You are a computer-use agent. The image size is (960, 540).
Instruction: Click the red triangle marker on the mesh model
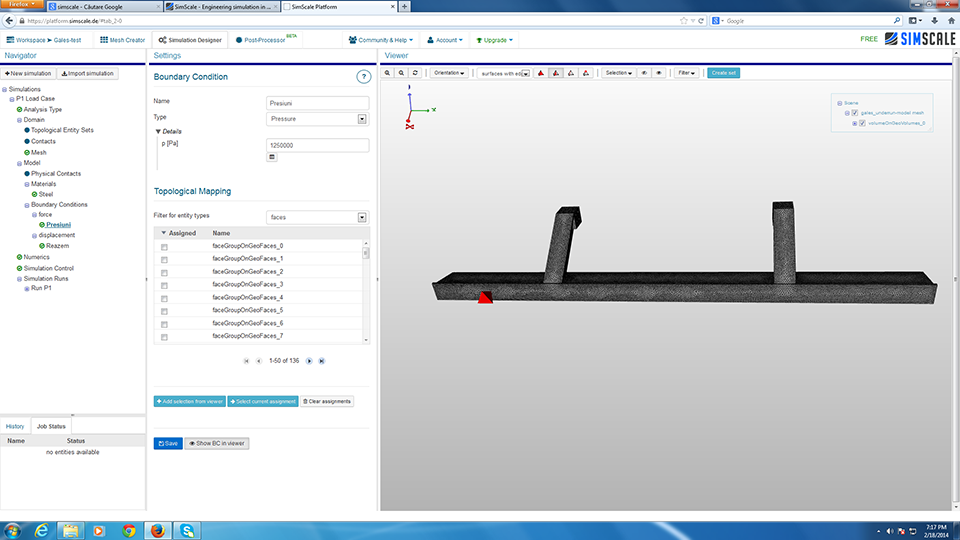[x=485, y=298]
